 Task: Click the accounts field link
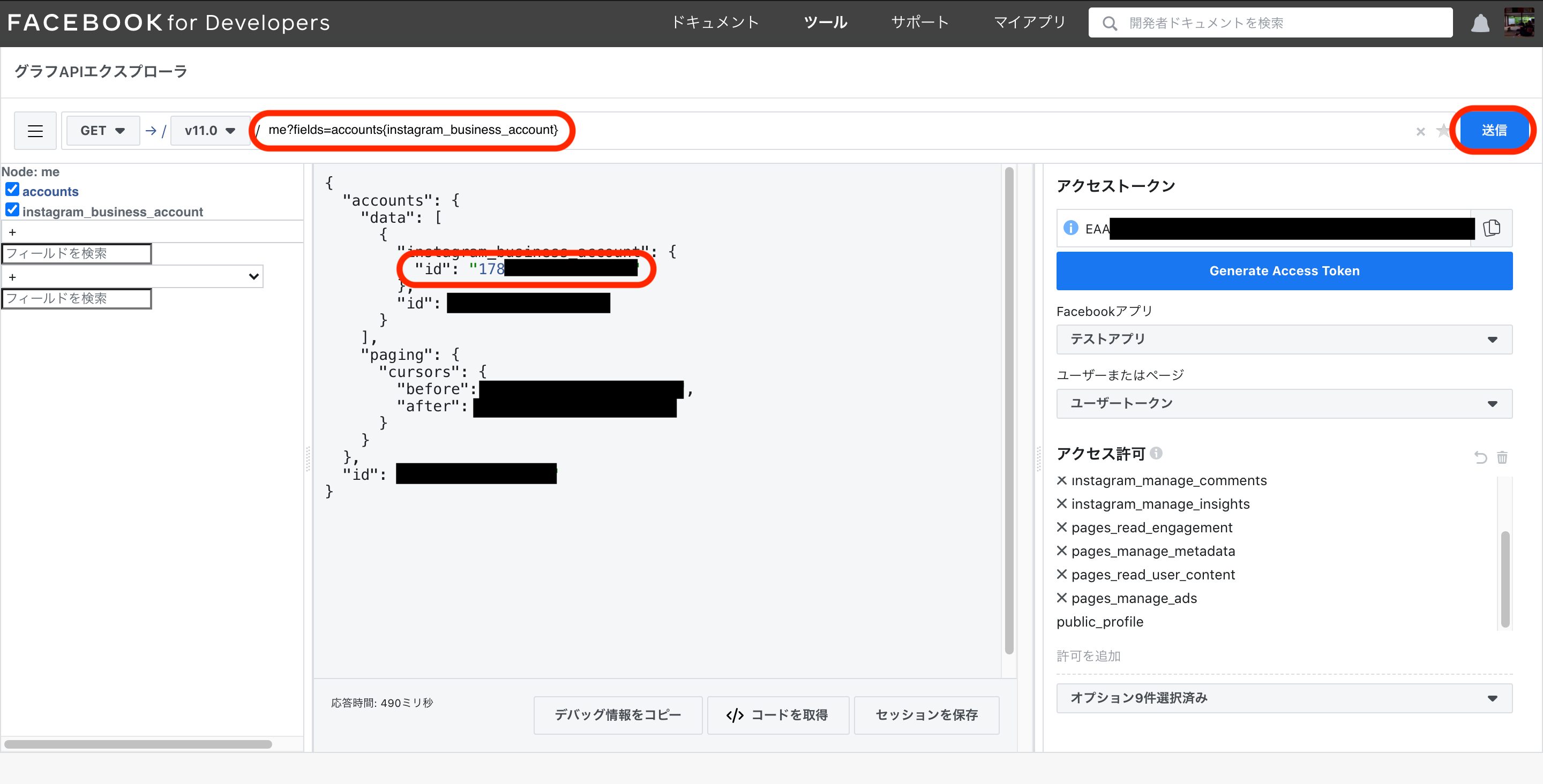pyautogui.click(x=50, y=192)
